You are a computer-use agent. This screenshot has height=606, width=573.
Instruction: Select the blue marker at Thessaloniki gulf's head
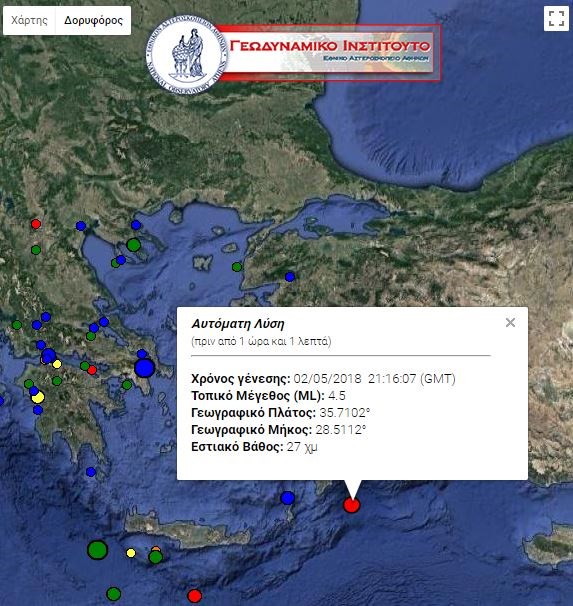pyautogui.click(x=81, y=226)
